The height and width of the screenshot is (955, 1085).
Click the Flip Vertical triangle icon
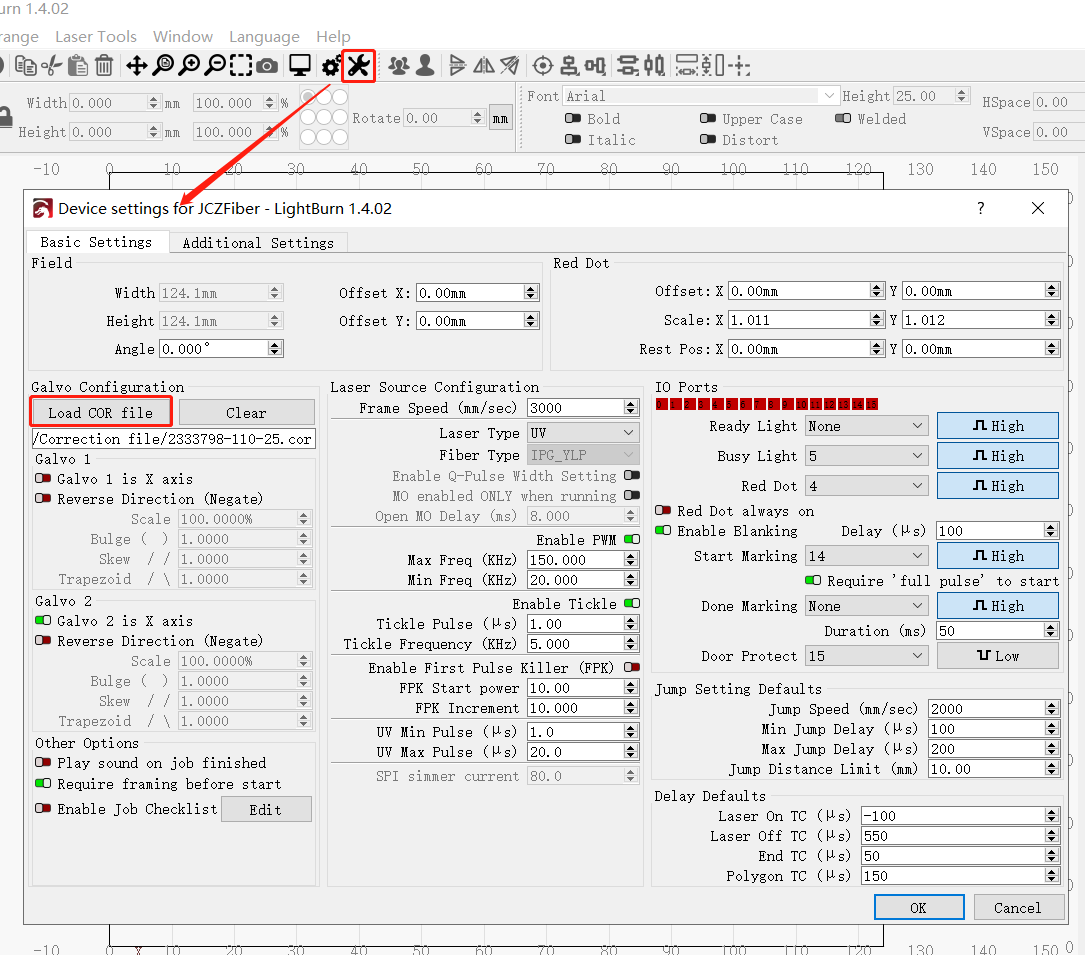pyautogui.click(x=457, y=66)
